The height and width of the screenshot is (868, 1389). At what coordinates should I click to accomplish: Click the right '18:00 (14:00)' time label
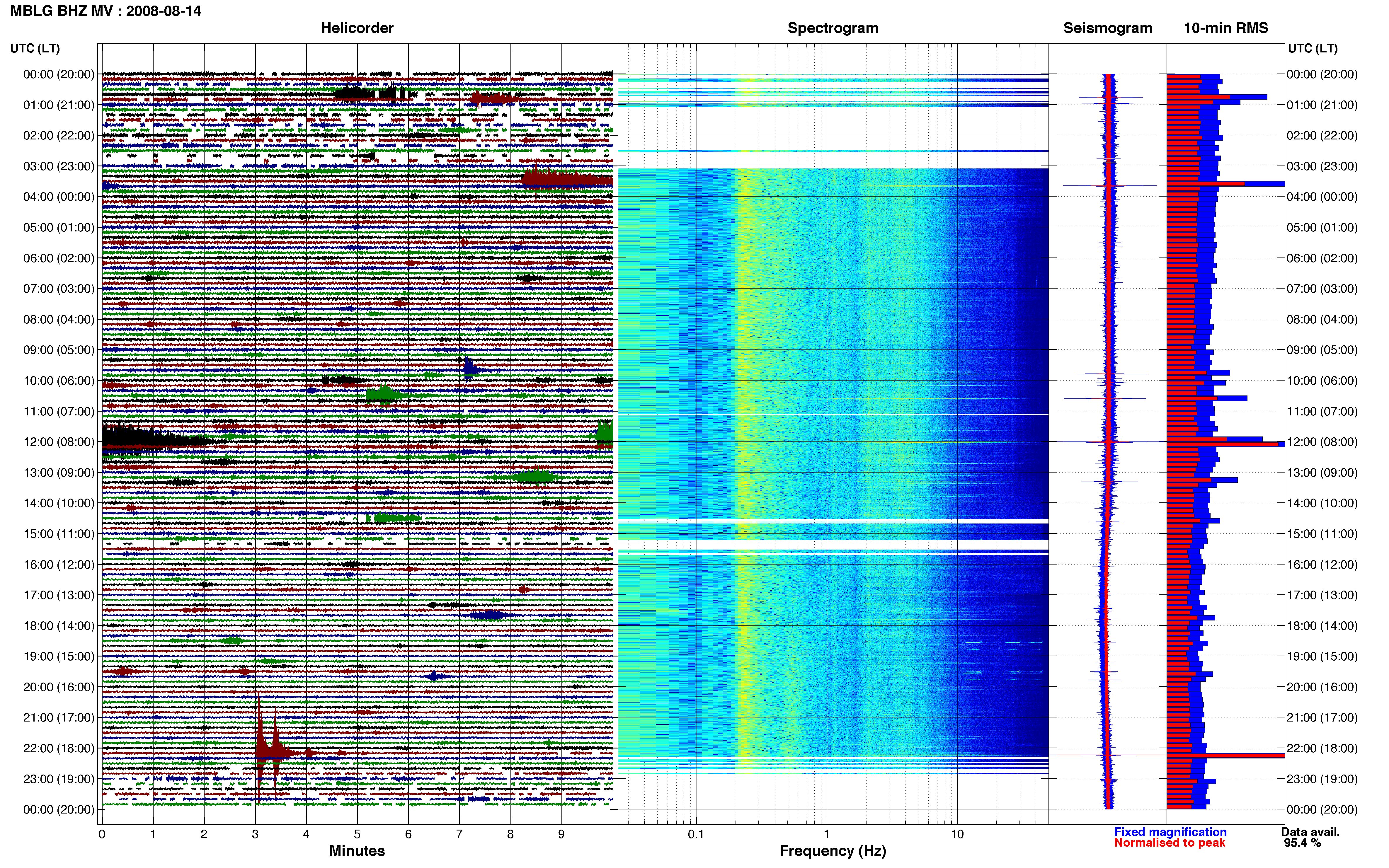click(x=1322, y=626)
